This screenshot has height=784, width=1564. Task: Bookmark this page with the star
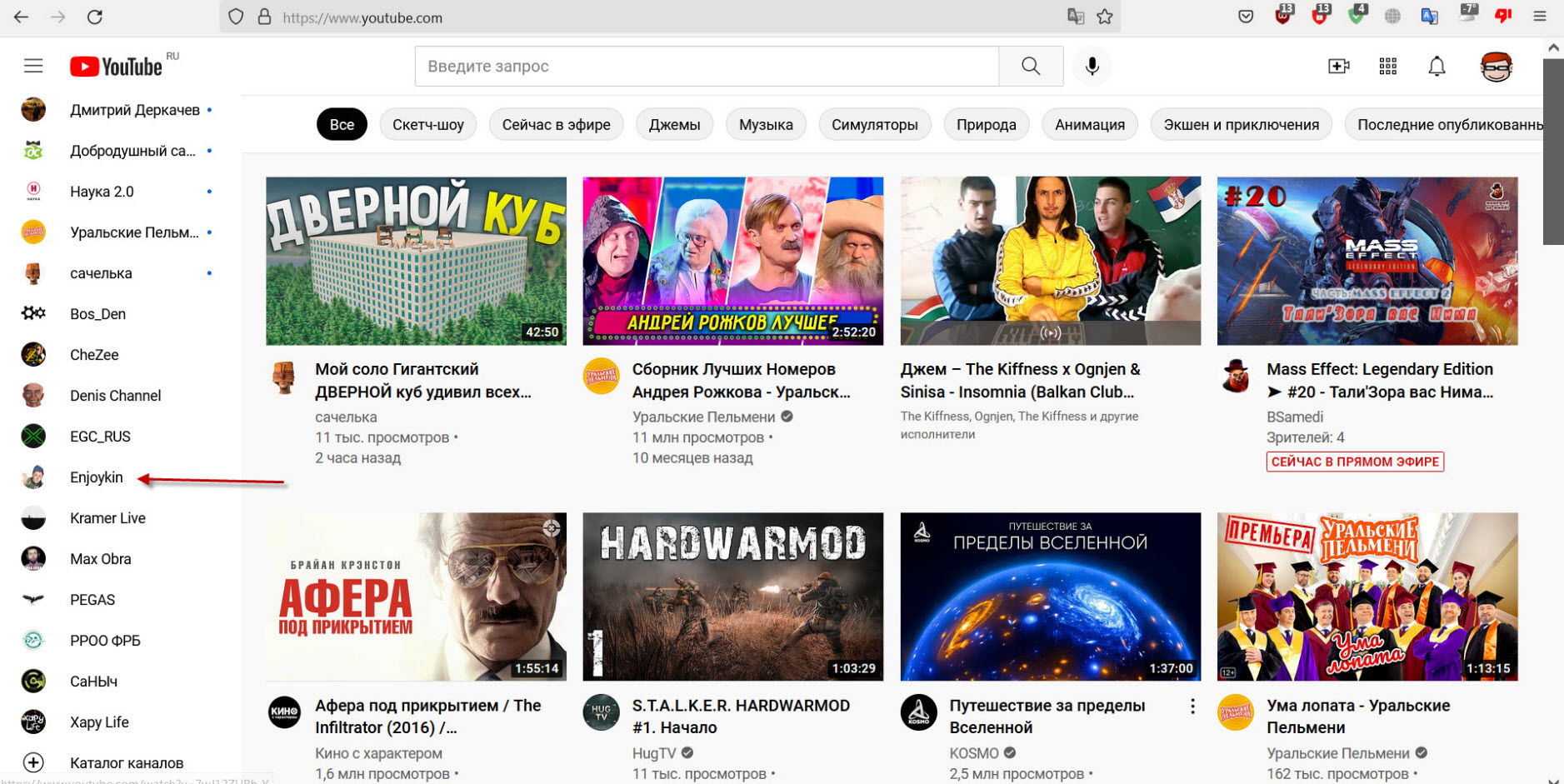coord(1105,17)
